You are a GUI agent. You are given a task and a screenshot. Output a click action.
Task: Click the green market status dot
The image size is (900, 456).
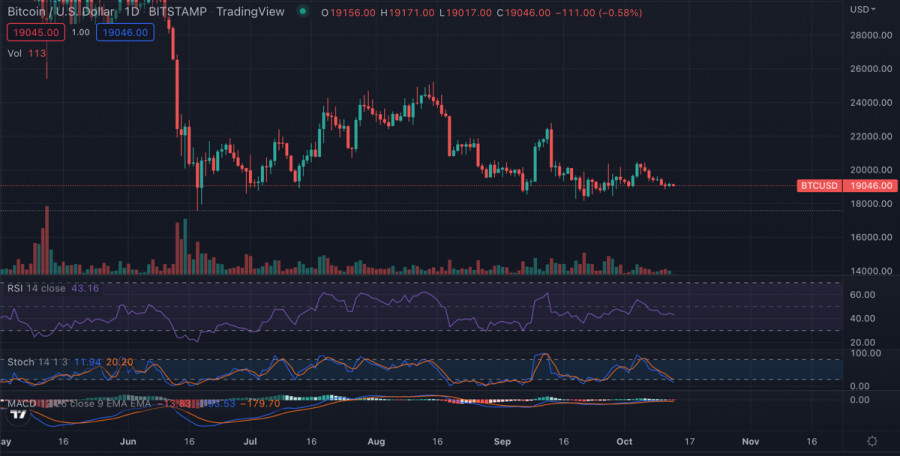302,11
